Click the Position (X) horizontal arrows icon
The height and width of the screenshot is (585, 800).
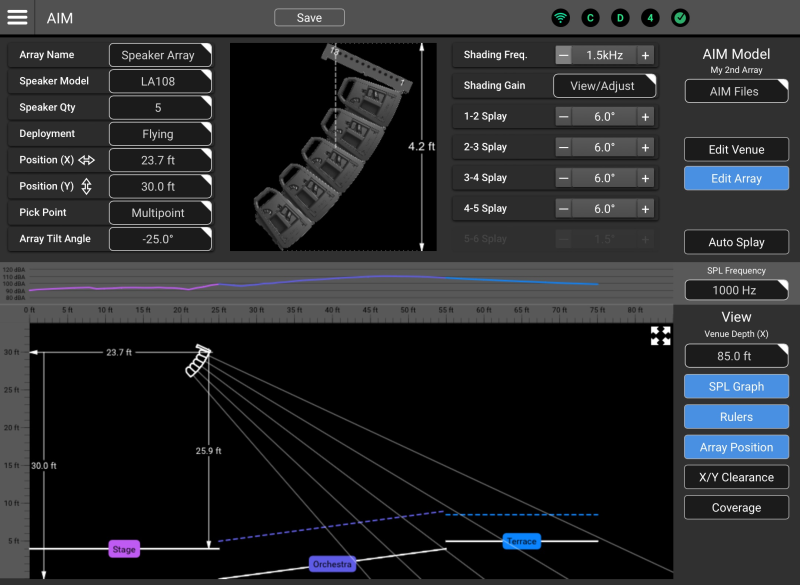tap(86, 160)
